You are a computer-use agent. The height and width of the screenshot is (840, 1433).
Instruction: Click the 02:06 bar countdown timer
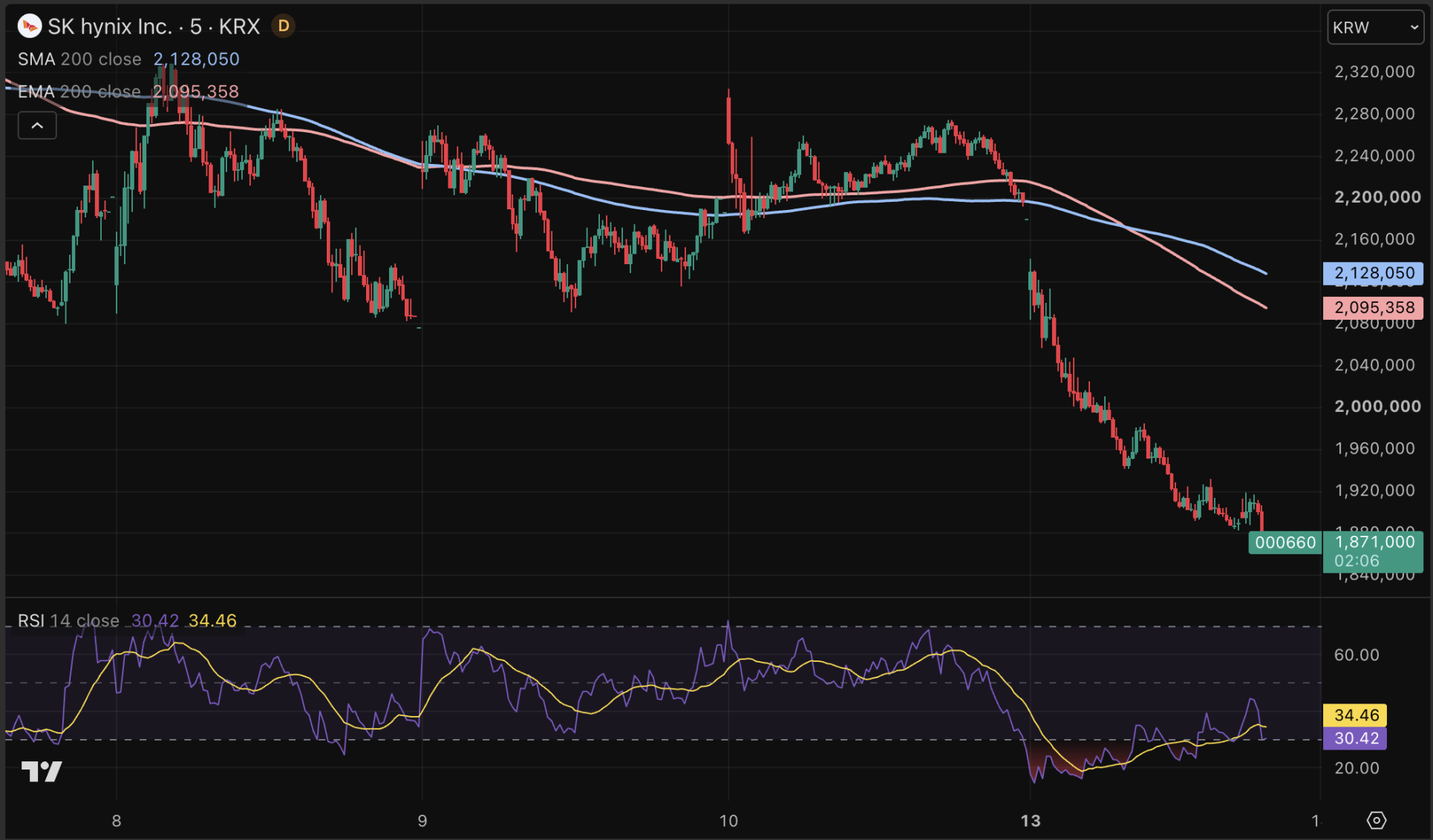pos(1357,561)
